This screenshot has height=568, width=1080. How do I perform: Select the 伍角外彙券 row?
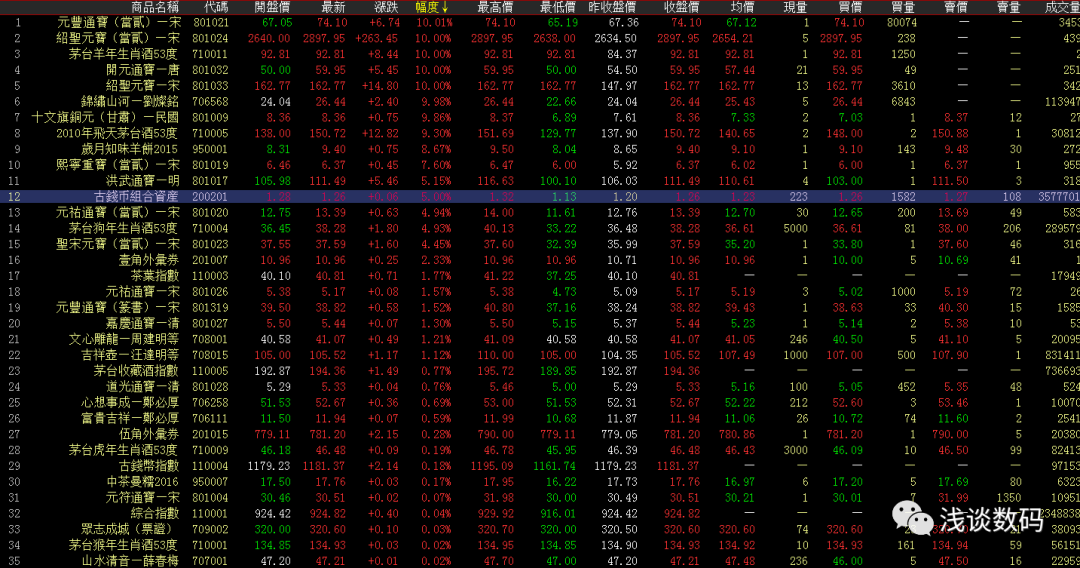coord(540,434)
